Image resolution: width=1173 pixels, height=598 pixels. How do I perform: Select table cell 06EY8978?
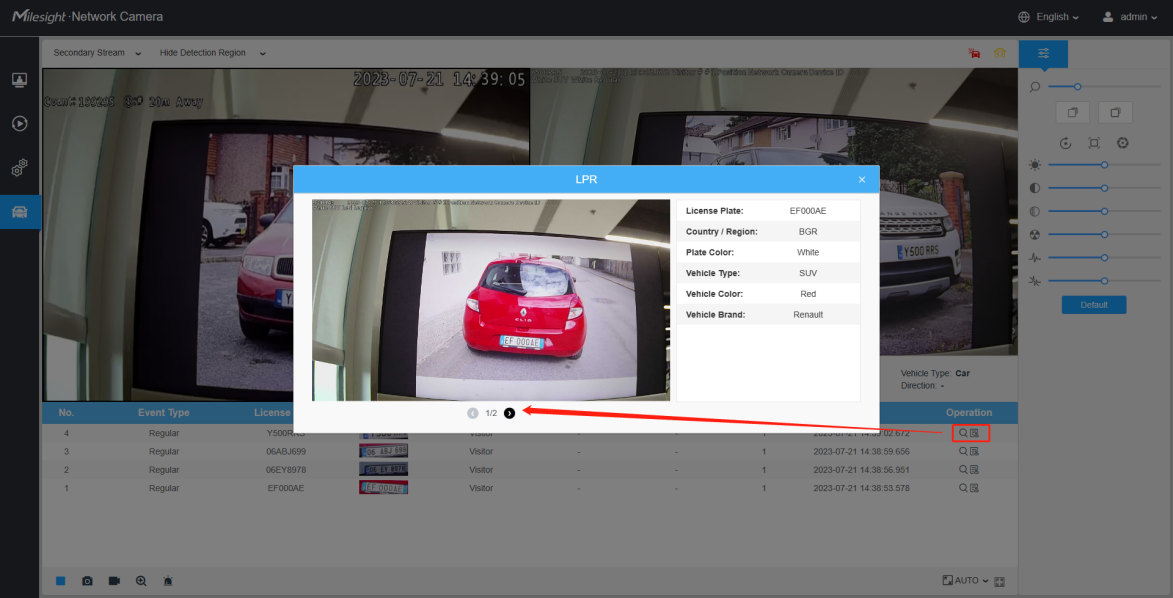coord(286,469)
